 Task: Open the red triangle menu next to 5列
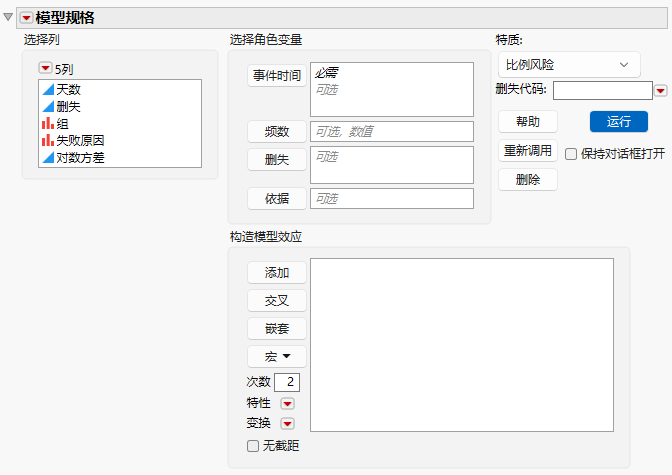tap(45, 68)
